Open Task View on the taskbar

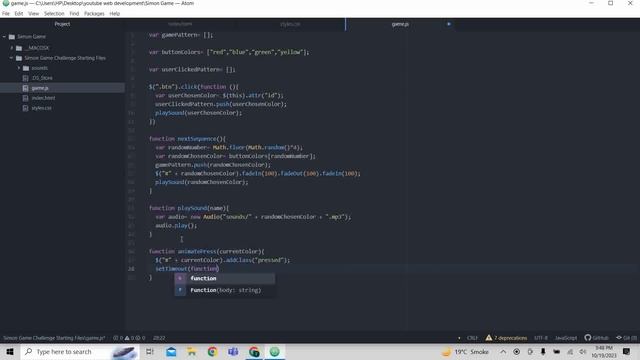[x=150, y=351]
